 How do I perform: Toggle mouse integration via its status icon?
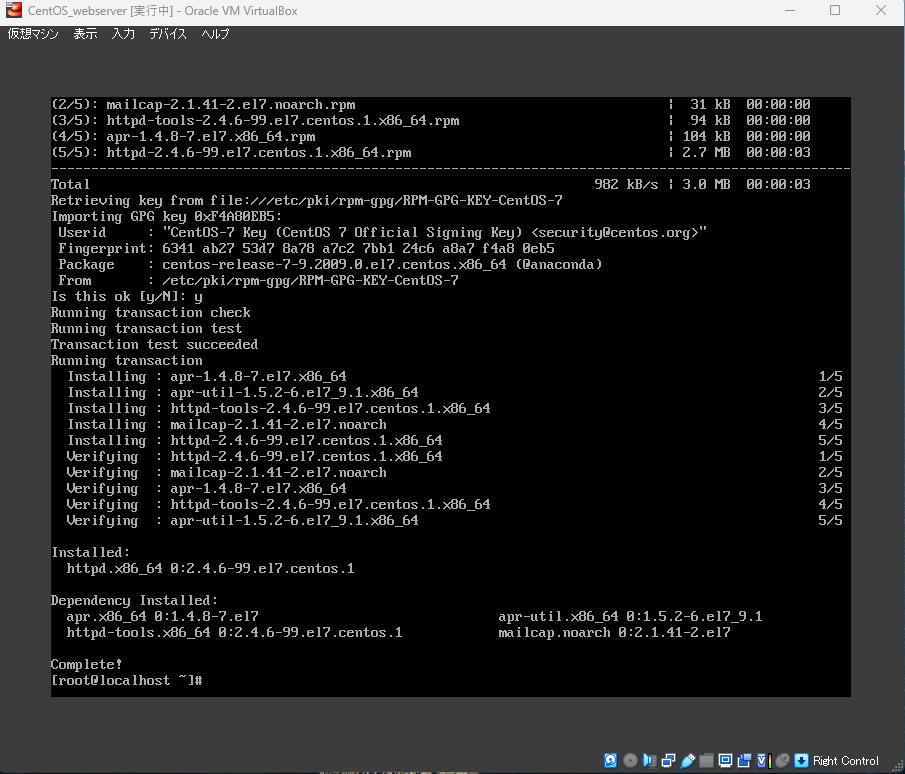pos(782,760)
